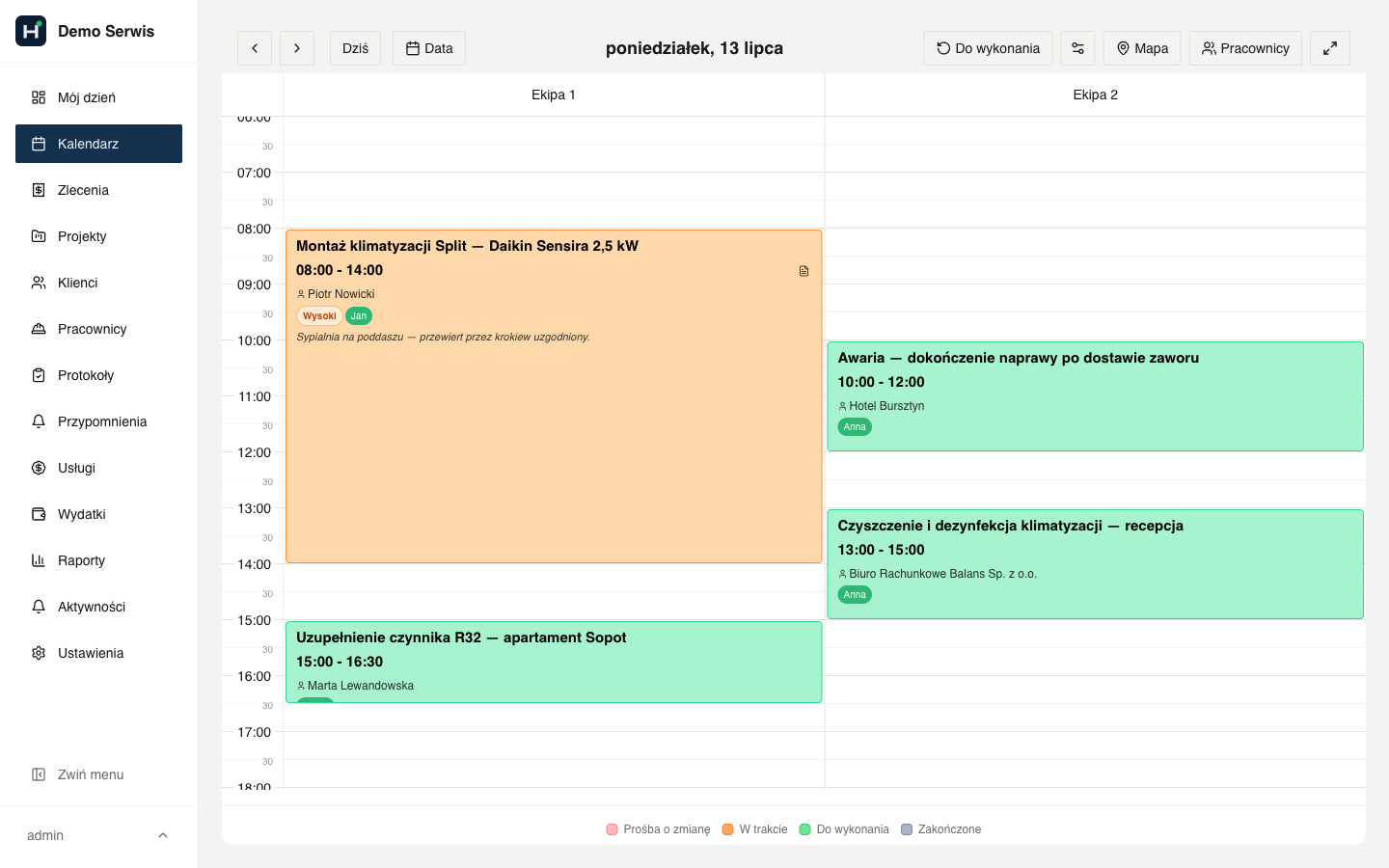Toggle the Pracownicy view
Image resolution: width=1389 pixels, height=868 pixels.
[1245, 48]
